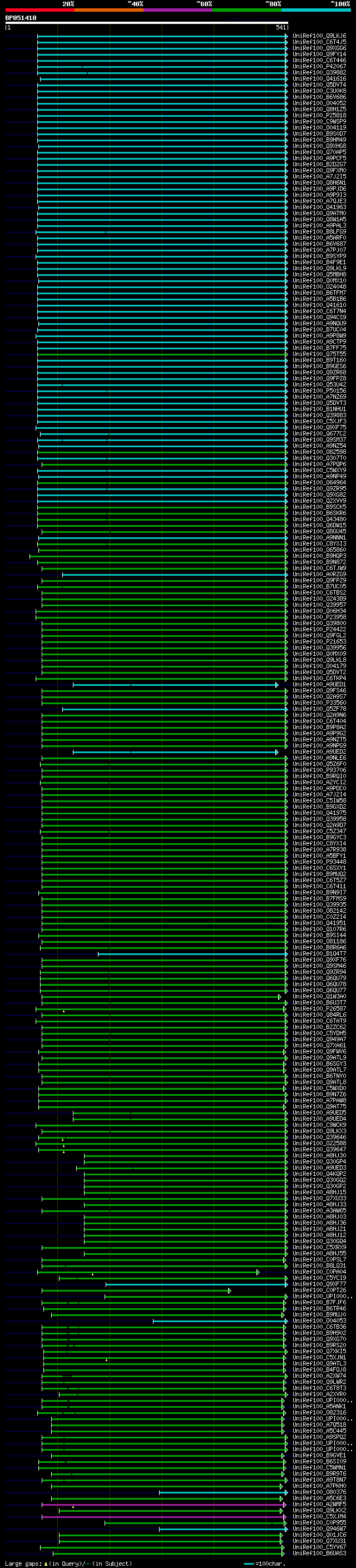356x1568 pixels.
Task: Select the UniRef100_A7J2I5 label
Action: (319, 177)
